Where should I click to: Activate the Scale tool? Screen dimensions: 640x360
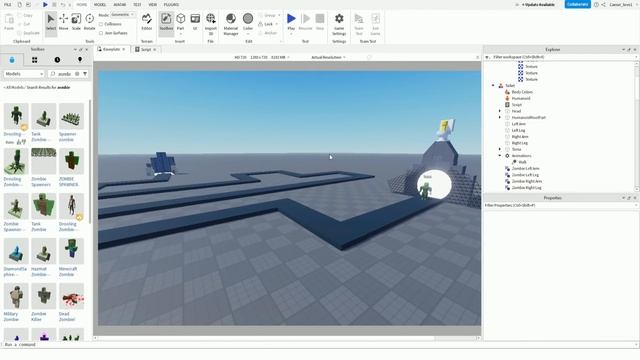(x=76, y=22)
